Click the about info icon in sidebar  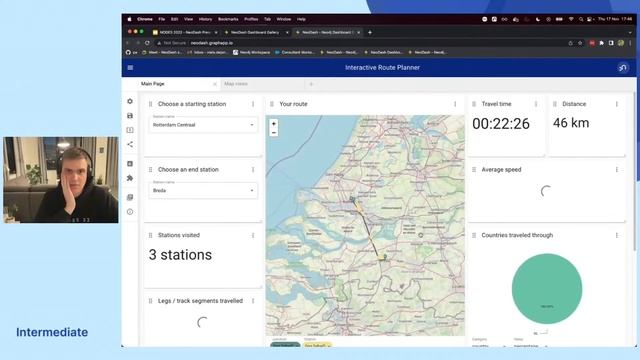[130, 212]
